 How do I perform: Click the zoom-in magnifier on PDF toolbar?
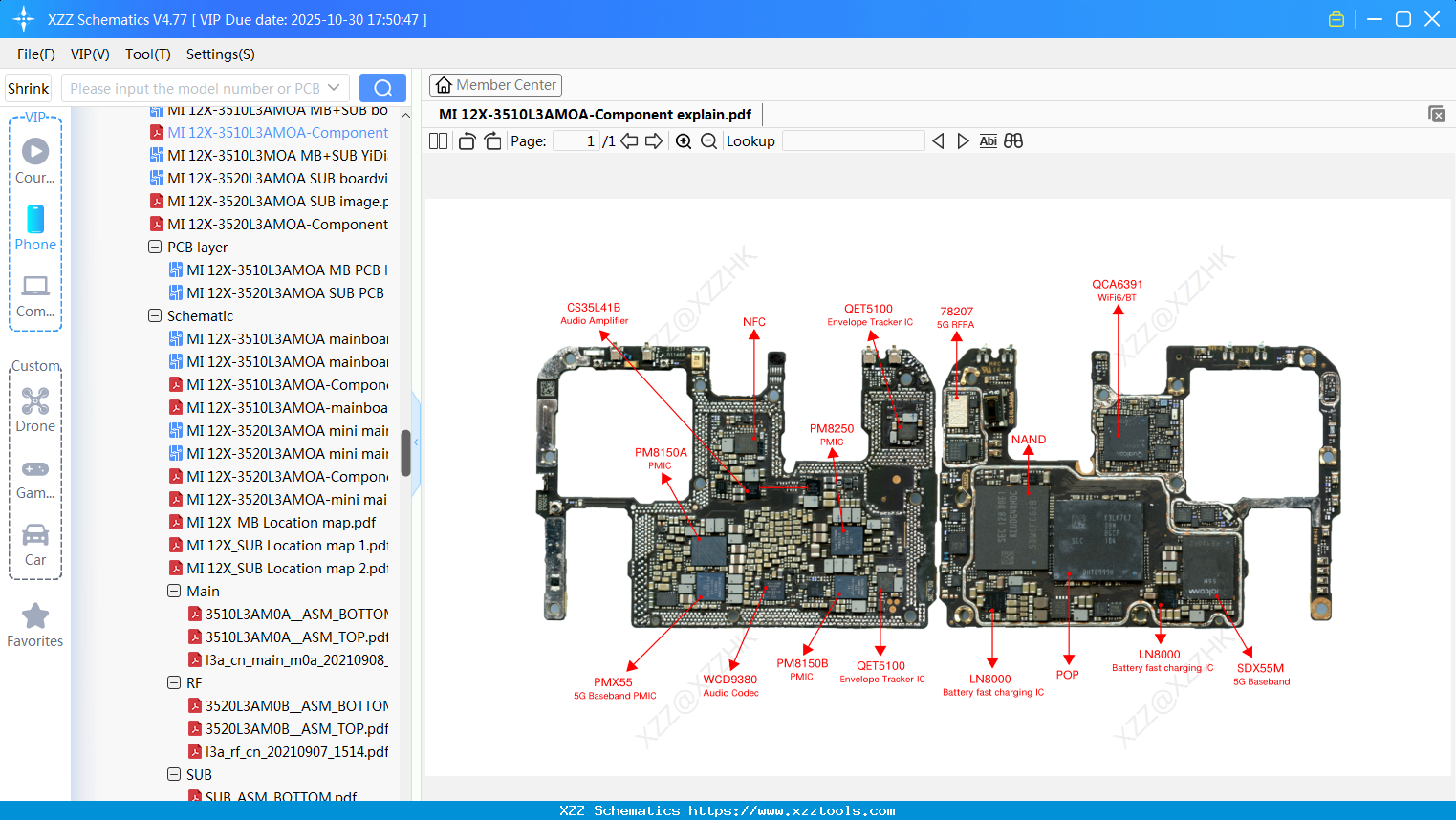(683, 140)
